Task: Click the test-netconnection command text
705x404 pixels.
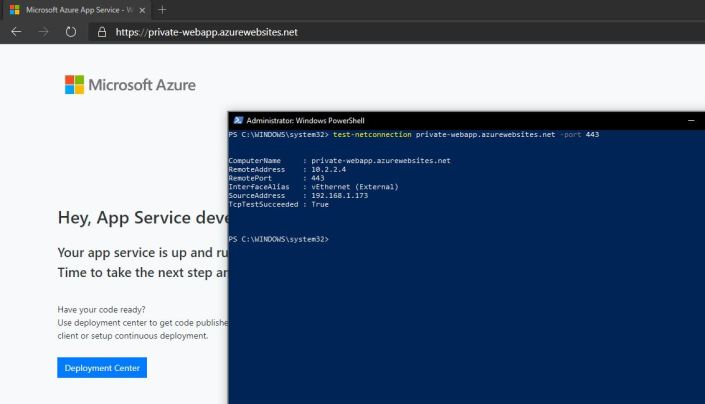Action: tap(372, 134)
